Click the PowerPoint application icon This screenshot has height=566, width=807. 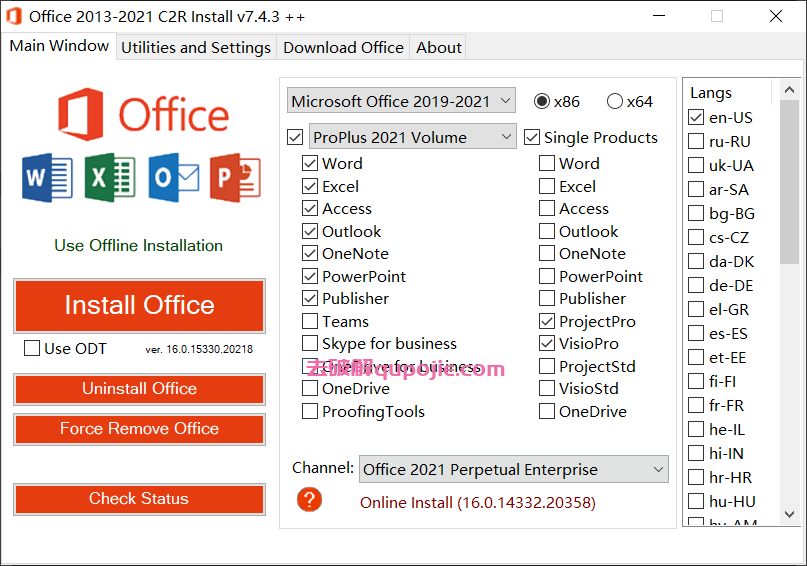tap(236, 178)
